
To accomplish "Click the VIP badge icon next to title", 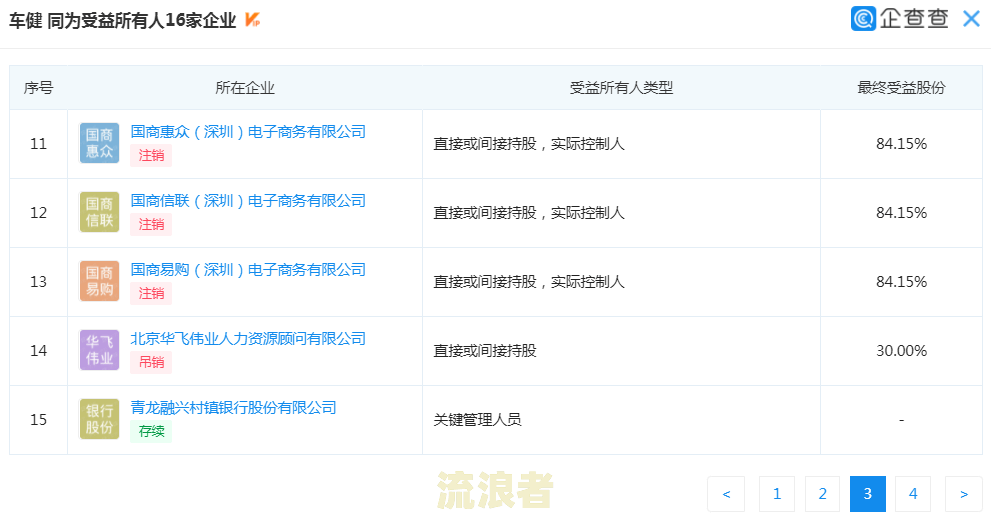I will click(x=252, y=20).
